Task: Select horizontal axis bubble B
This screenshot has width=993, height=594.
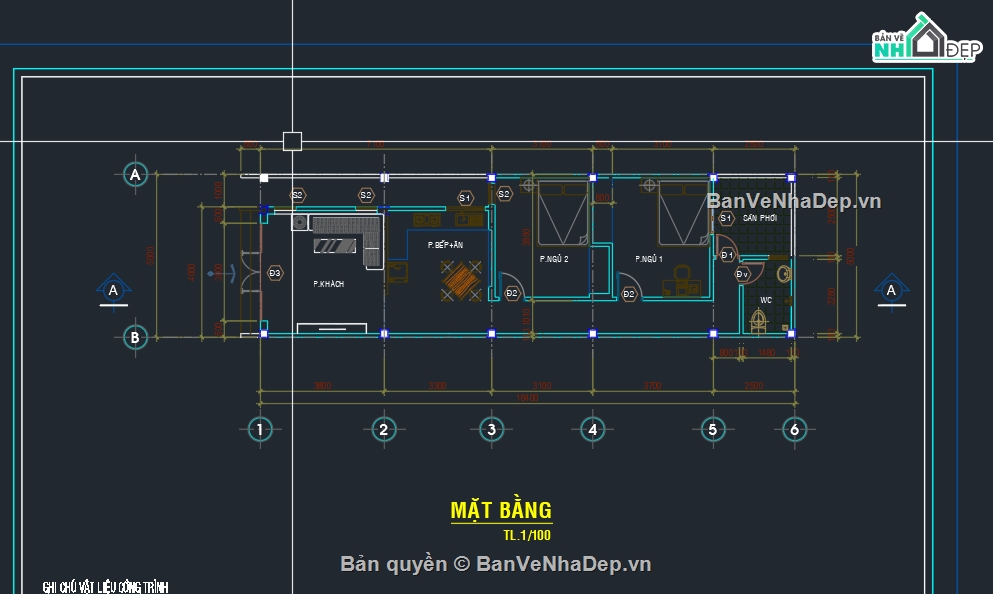Action: [x=135, y=337]
